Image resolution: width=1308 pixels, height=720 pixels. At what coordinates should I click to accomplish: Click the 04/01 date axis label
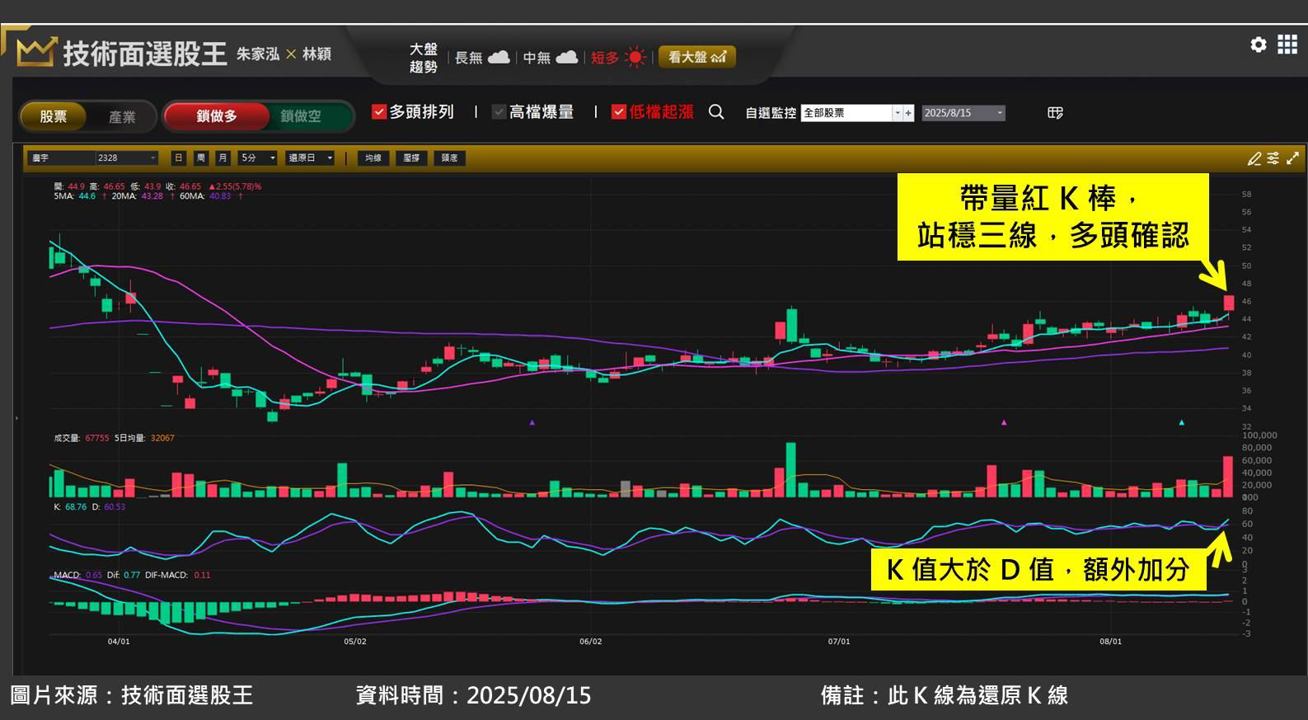118,642
